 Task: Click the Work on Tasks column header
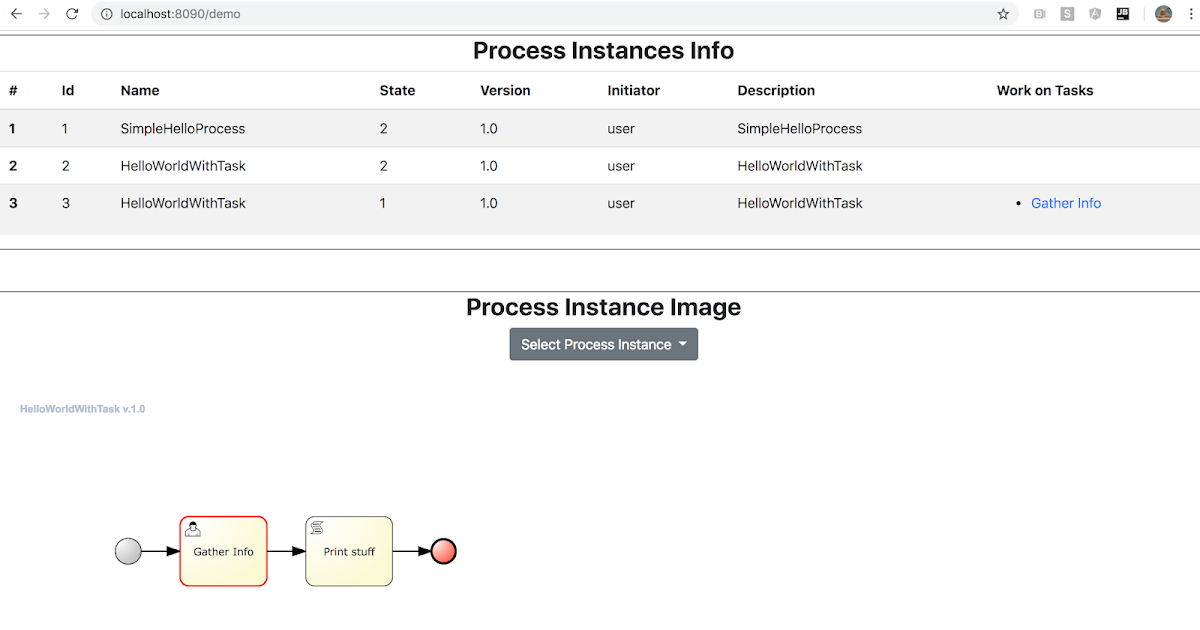tap(1044, 90)
